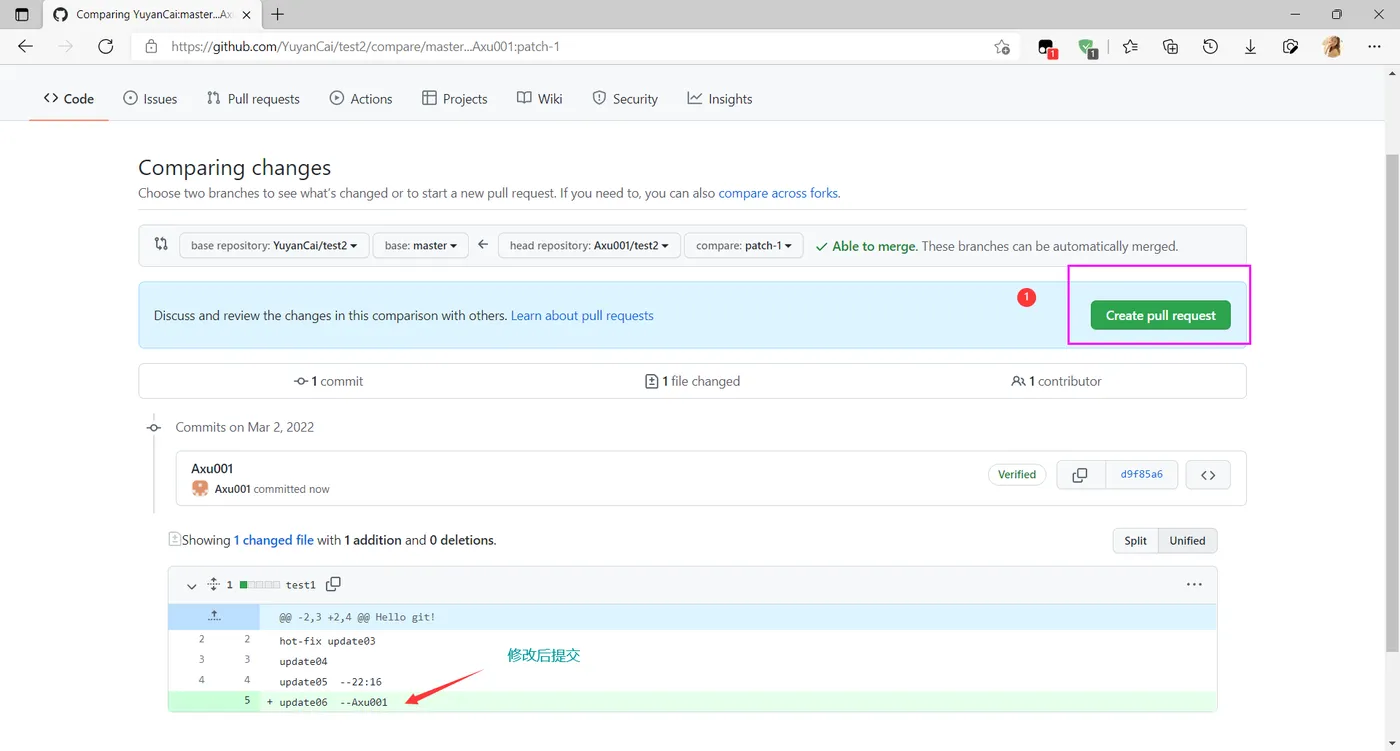Expand hidden lines above the hunk

pyautogui.click(x=214, y=617)
